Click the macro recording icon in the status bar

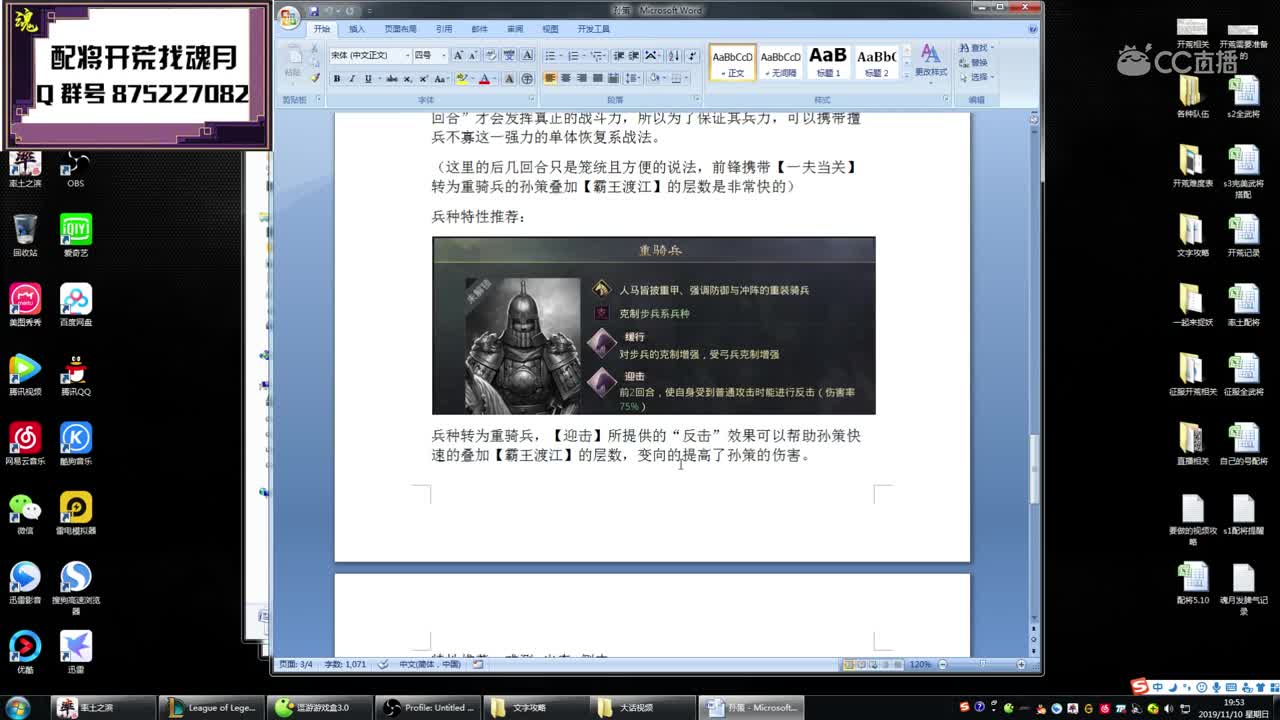point(478,664)
